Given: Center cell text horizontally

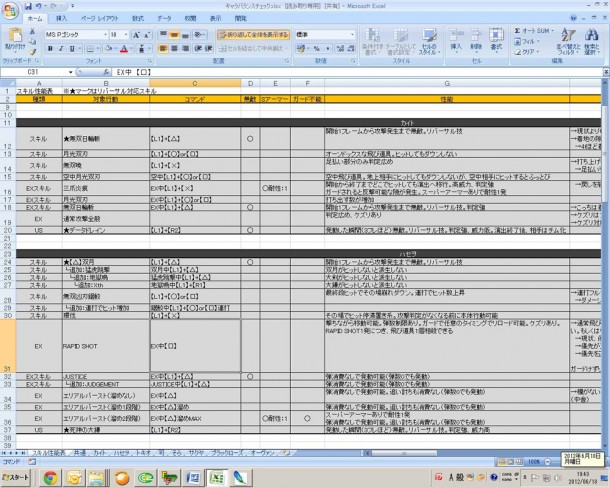Looking at the screenshot, I should [x=174, y=49].
